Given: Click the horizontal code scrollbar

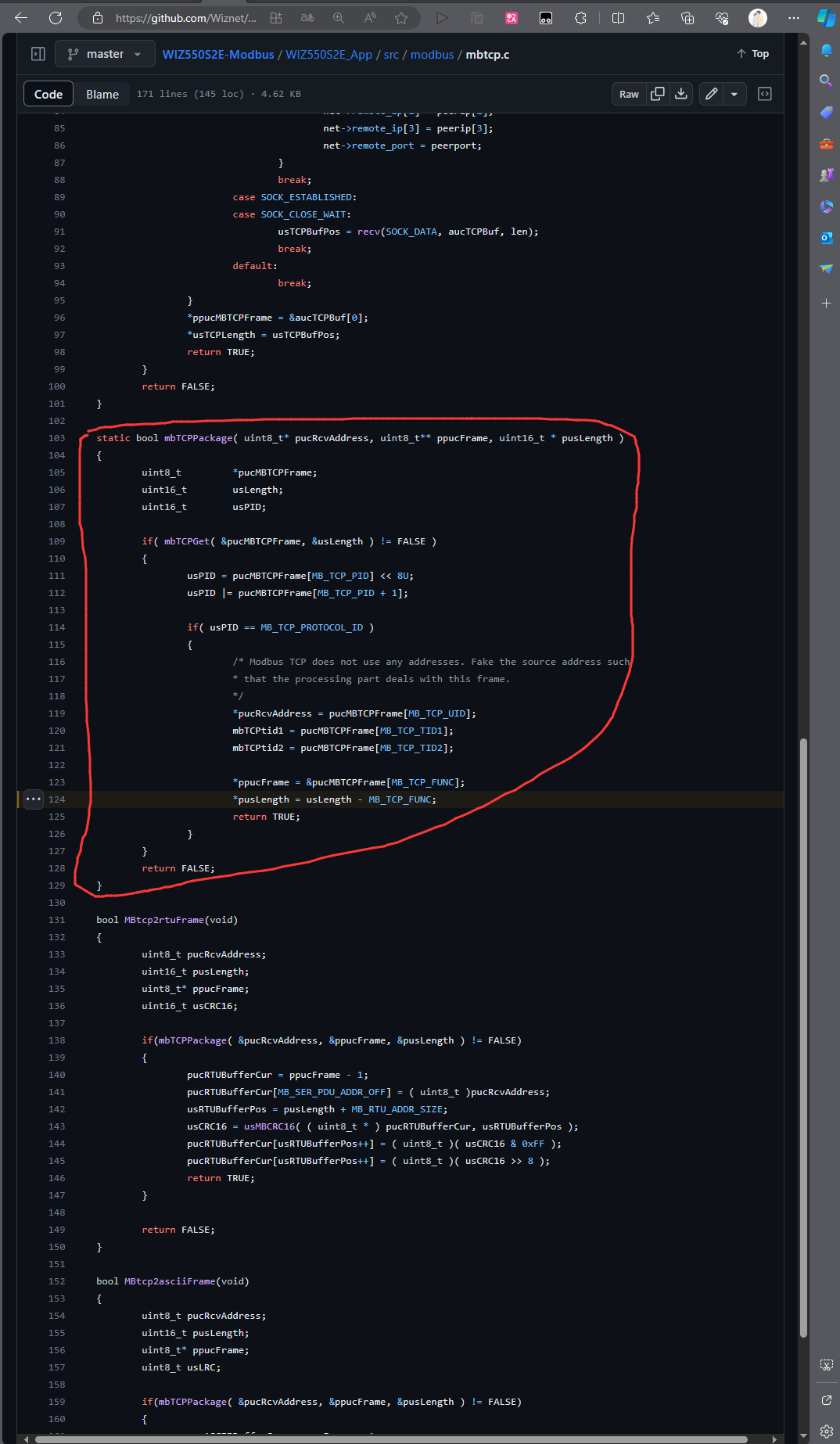Looking at the screenshot, I should [x=391, y=1439].
